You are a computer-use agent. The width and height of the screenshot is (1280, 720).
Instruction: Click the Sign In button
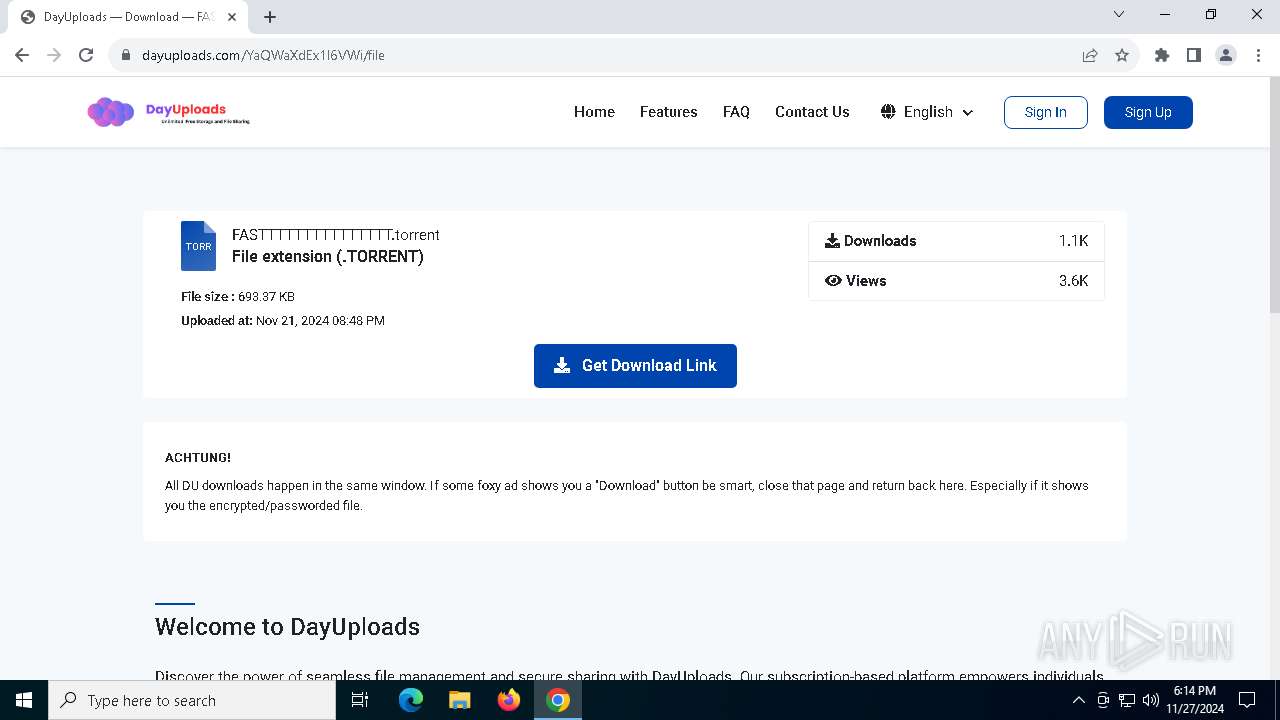coord(1046,112)
